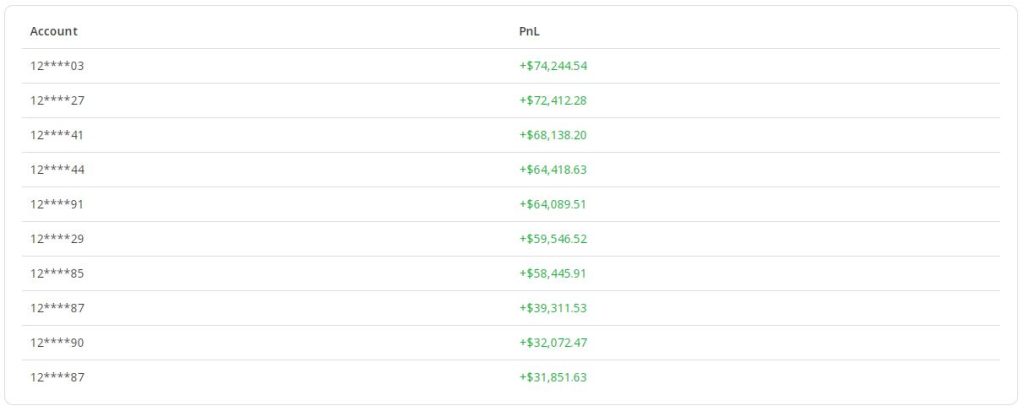Select account 12****27 row

pos(57,100)
